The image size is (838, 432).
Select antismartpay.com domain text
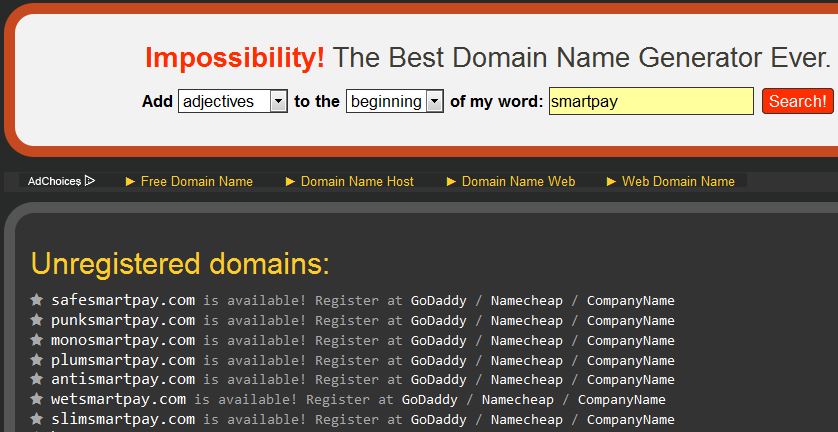pos(123,380)
